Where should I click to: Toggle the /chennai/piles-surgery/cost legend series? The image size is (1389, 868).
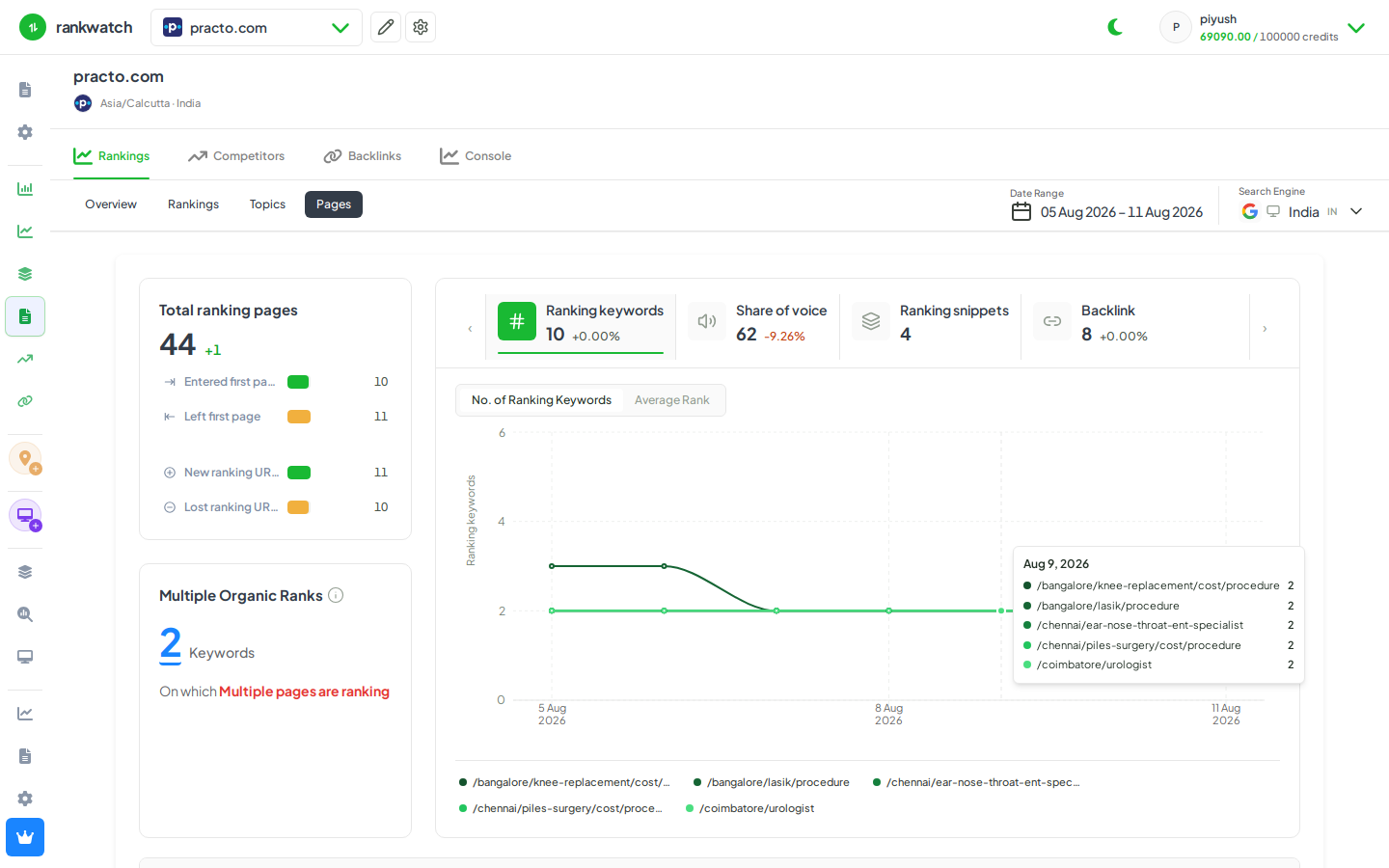pyautogui.click(x=560, y=808)
